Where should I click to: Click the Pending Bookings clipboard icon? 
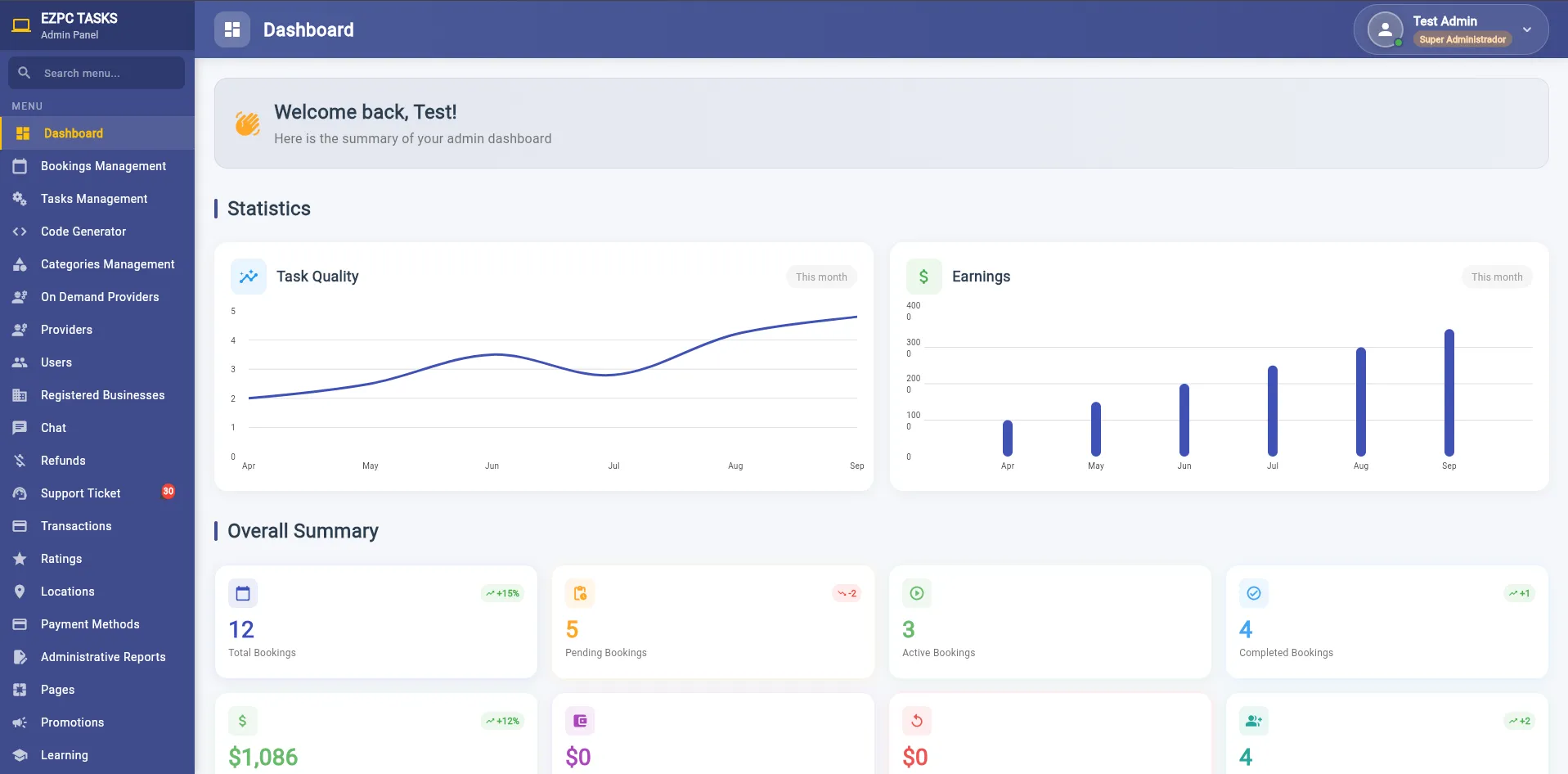point(580,593)
